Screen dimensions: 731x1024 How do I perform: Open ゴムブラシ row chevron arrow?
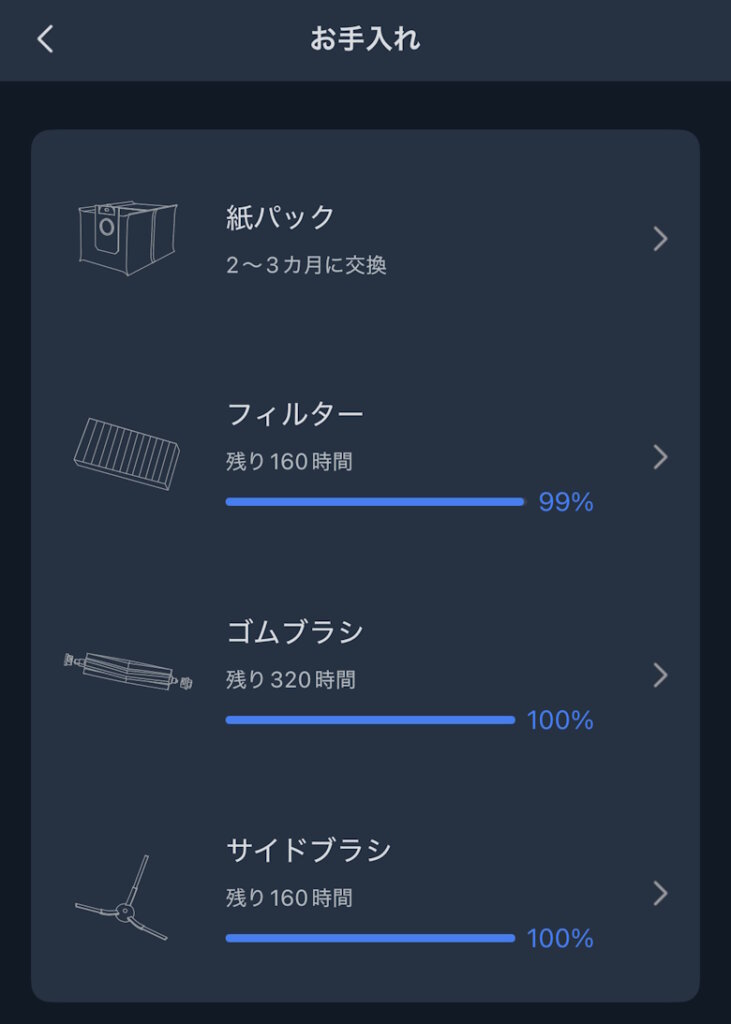click(x=659, y=675)
